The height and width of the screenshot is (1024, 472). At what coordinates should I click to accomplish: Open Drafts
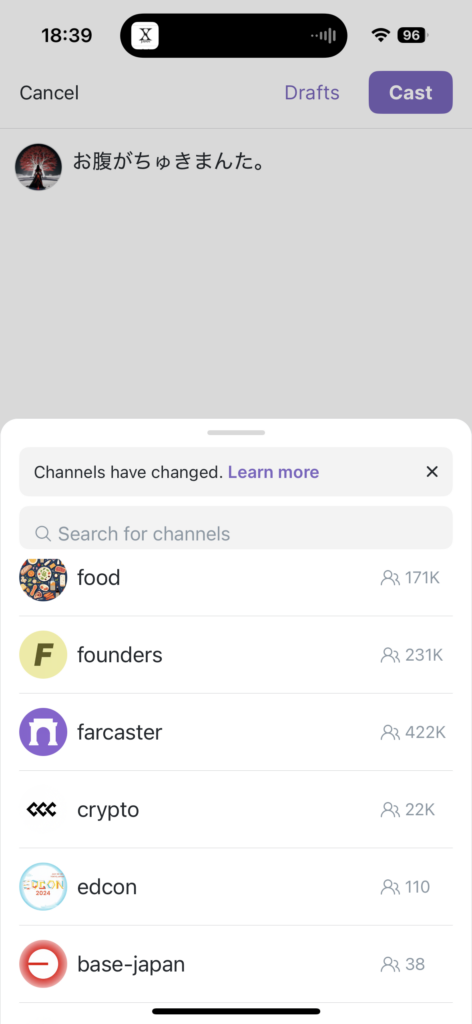[x=312, y=93]
